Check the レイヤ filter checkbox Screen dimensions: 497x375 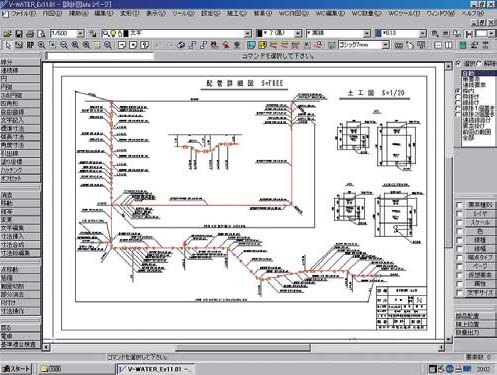(460, 214)
